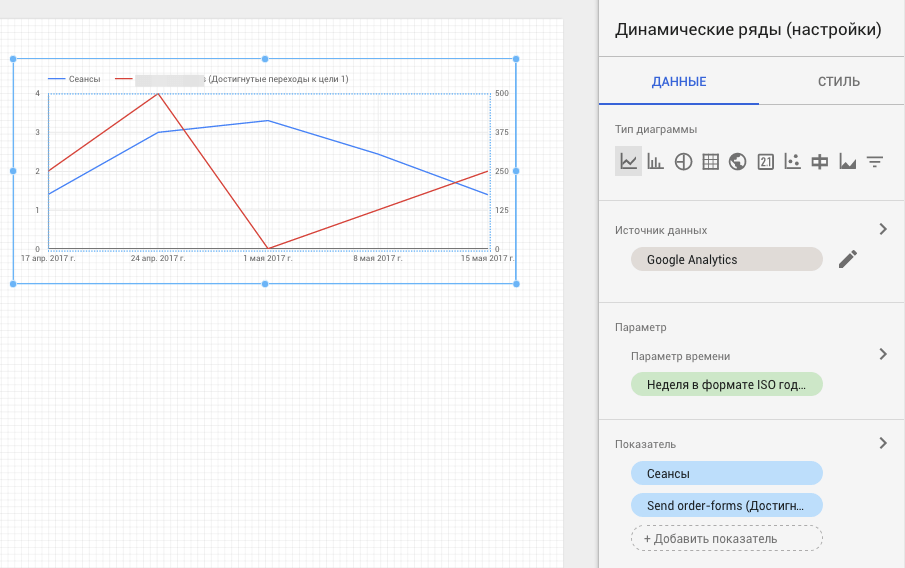Click the Google Analytics data source chip
Viewport: 905px width, 568px height.
pyautogui.click(x=726, y=260)
